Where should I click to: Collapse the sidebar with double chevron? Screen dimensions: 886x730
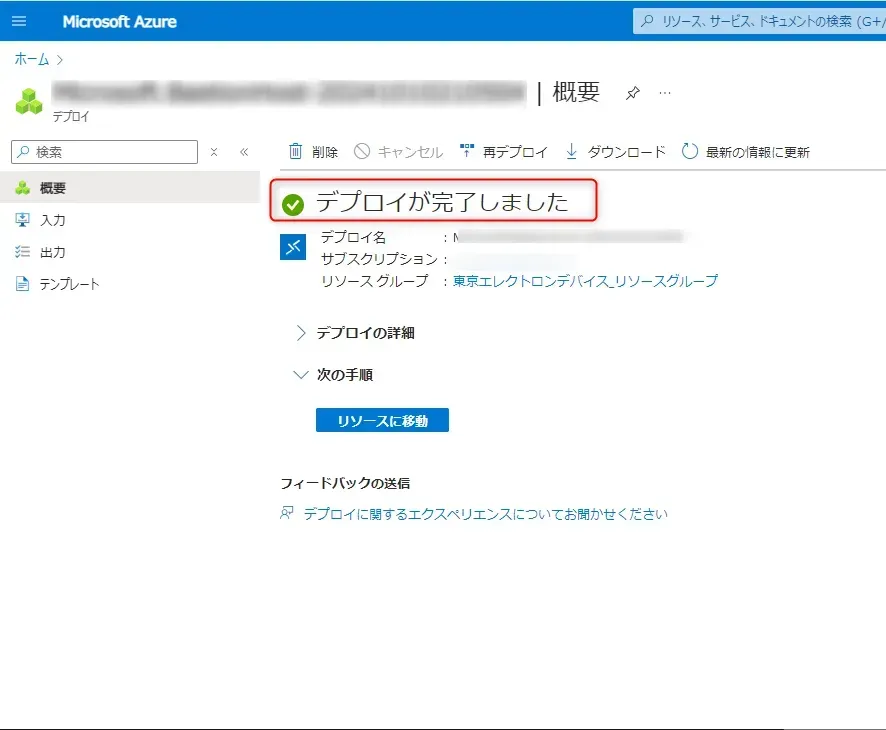(244, 152)
